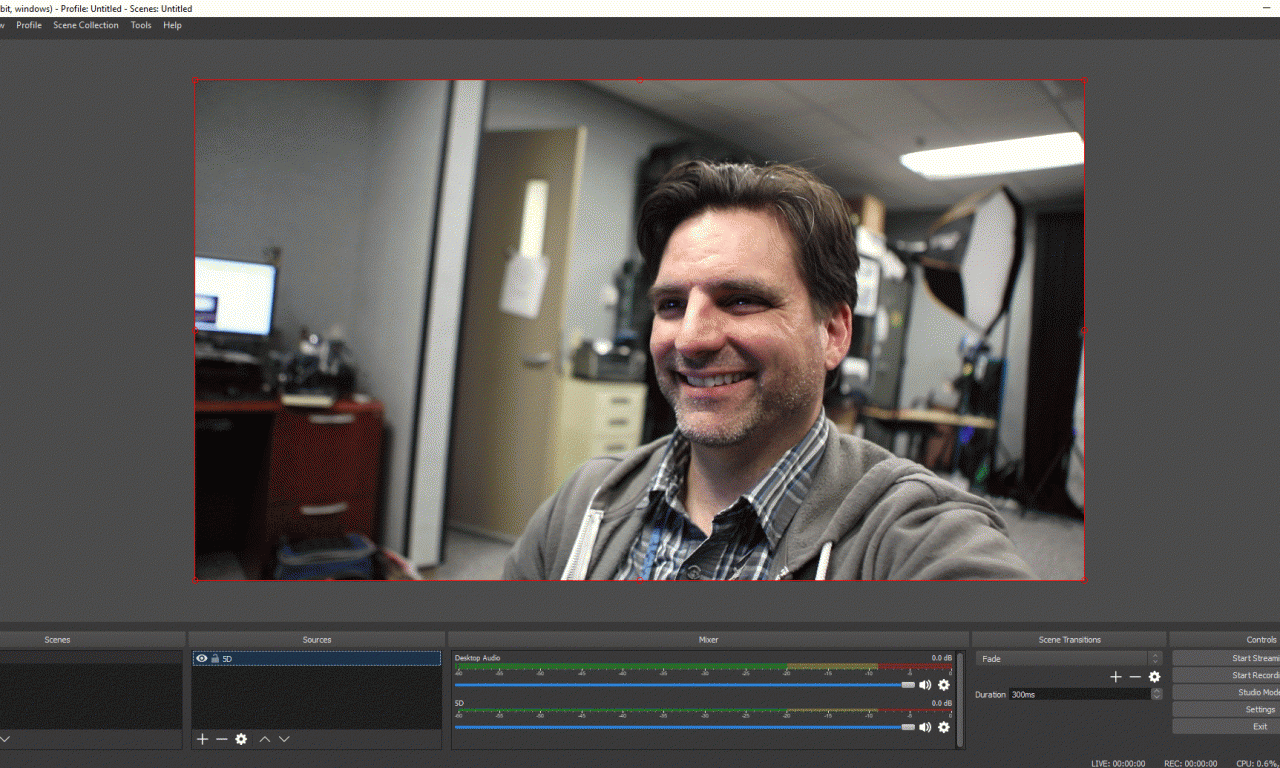
Task: Hide the SD source using eye icon
Action: pos(202,659)
